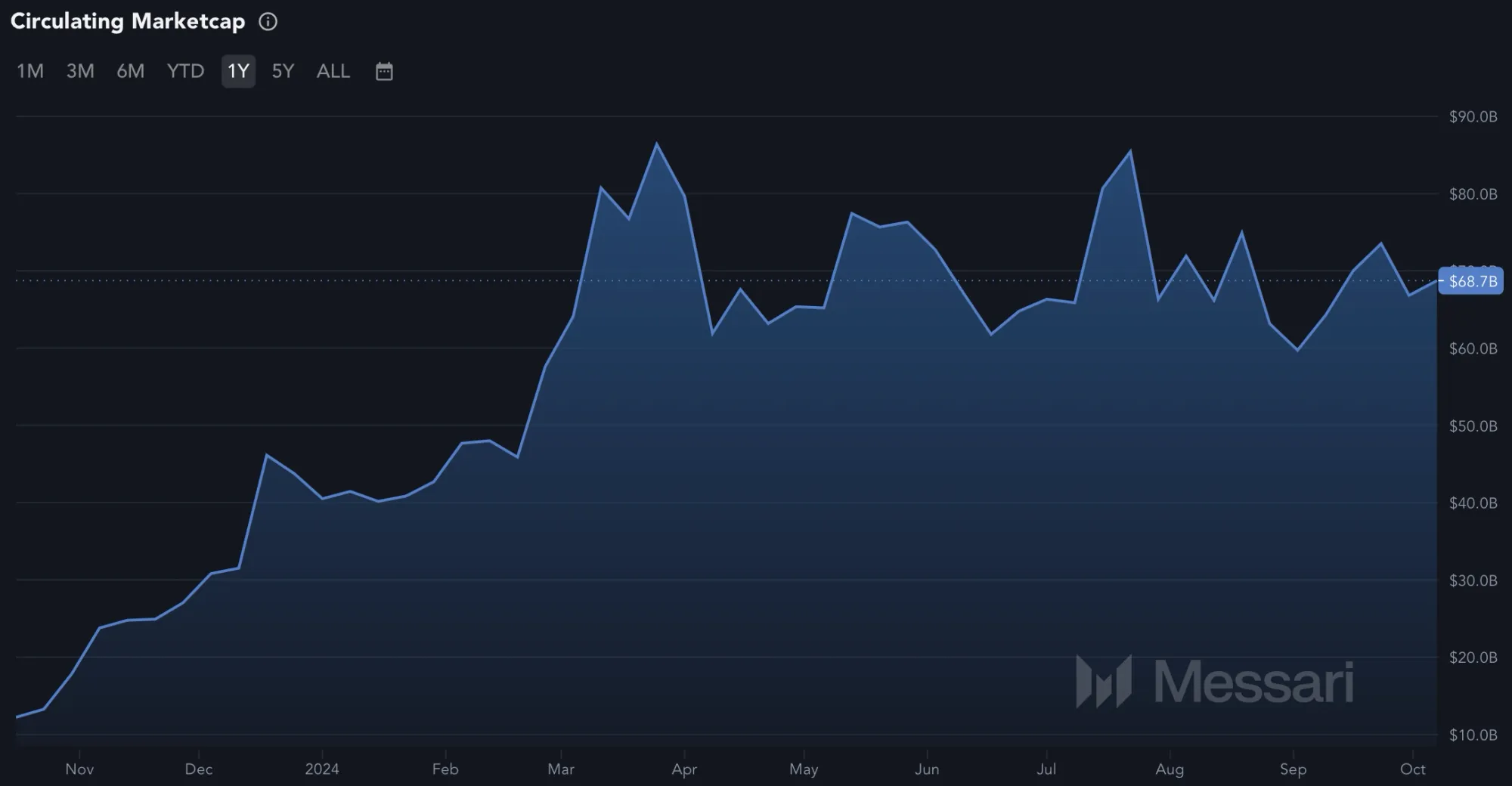Click the $90.0B axis label

pos(1473,116)
